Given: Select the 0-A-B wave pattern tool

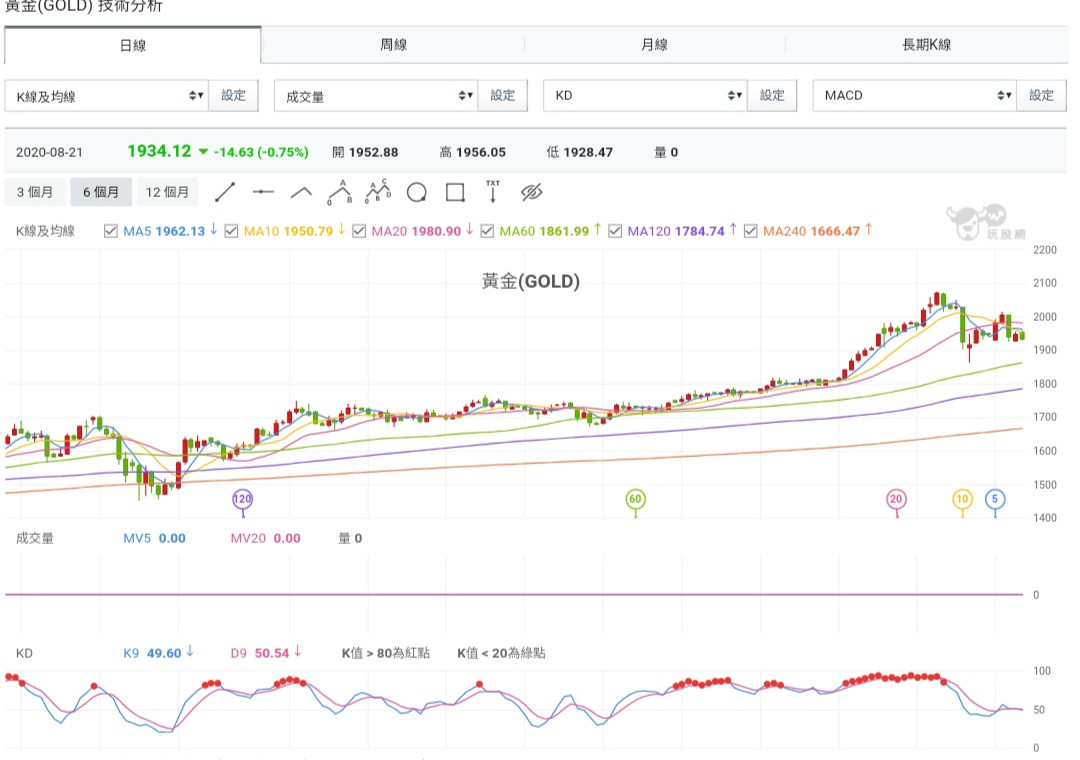Looking at the screenshot, I should (340, 192).
